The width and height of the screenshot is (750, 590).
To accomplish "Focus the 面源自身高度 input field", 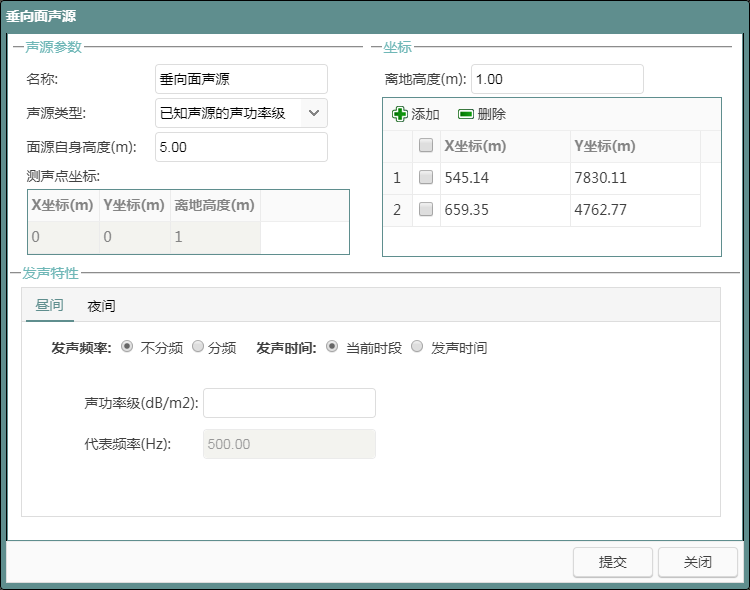I will [x=241, y=147].
